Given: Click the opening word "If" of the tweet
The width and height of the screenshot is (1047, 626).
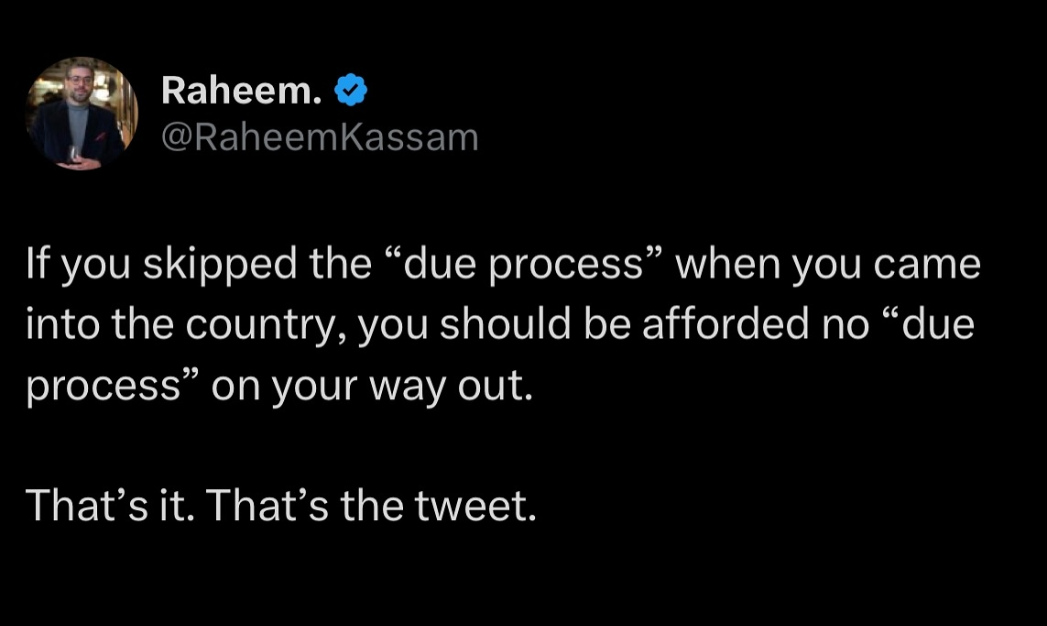Looking at the screenshot, I should (37, 265).
